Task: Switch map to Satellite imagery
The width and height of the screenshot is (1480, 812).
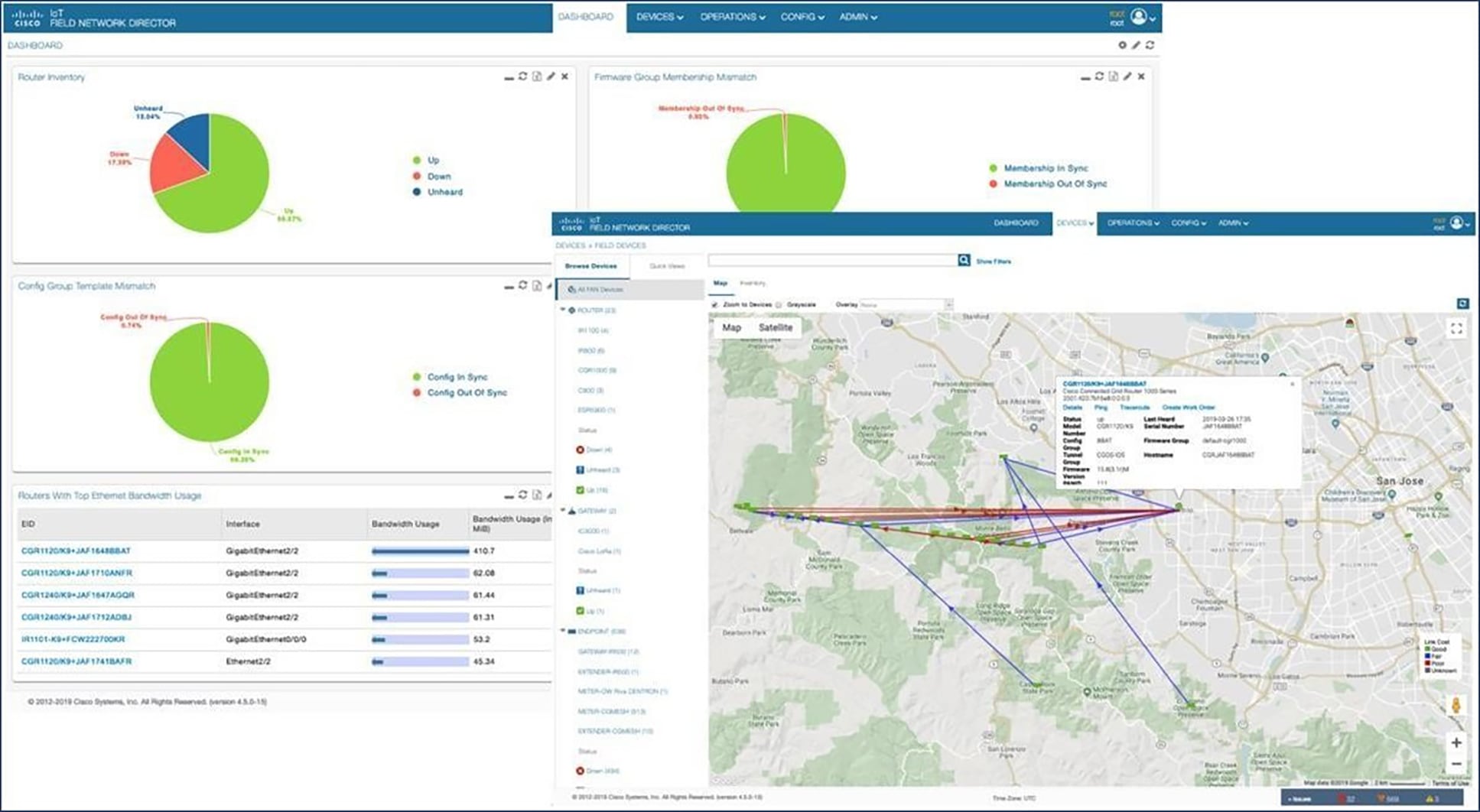Action: [775, 327]
